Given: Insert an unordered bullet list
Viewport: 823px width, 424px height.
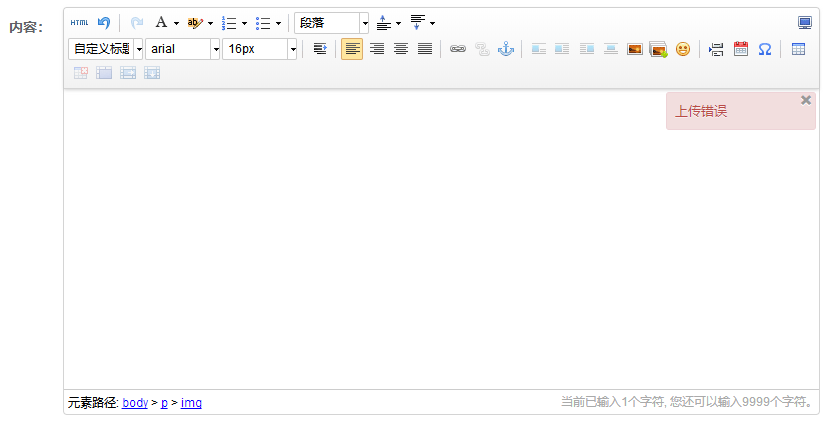Looking at the screenshot, I should tap(263, 23).
